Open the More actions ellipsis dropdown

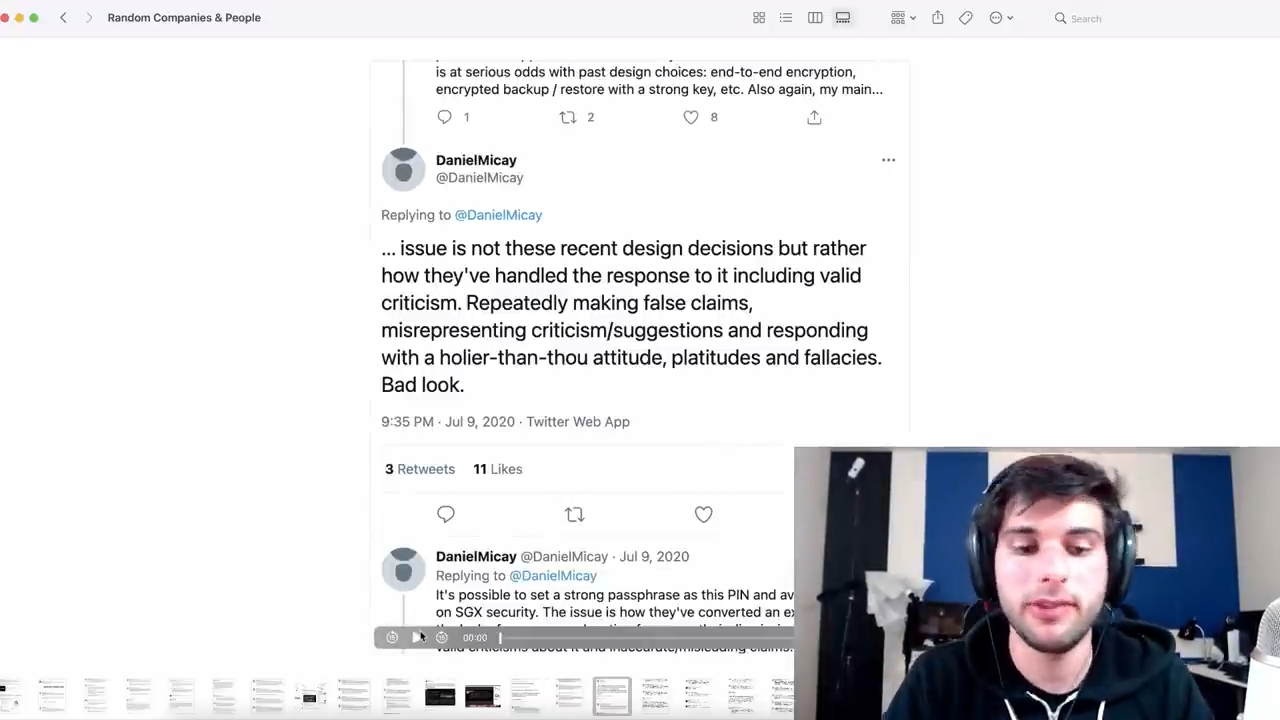(1001, 18)
